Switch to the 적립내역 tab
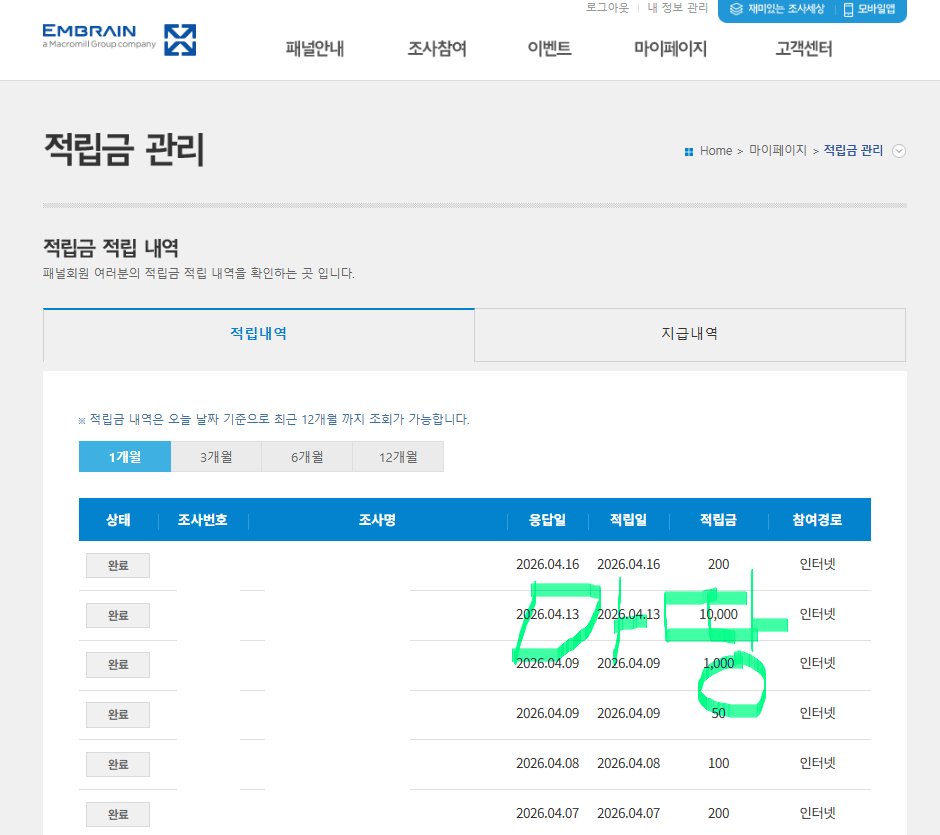Viewport: 940px width, 835px height. click(258, 334)
